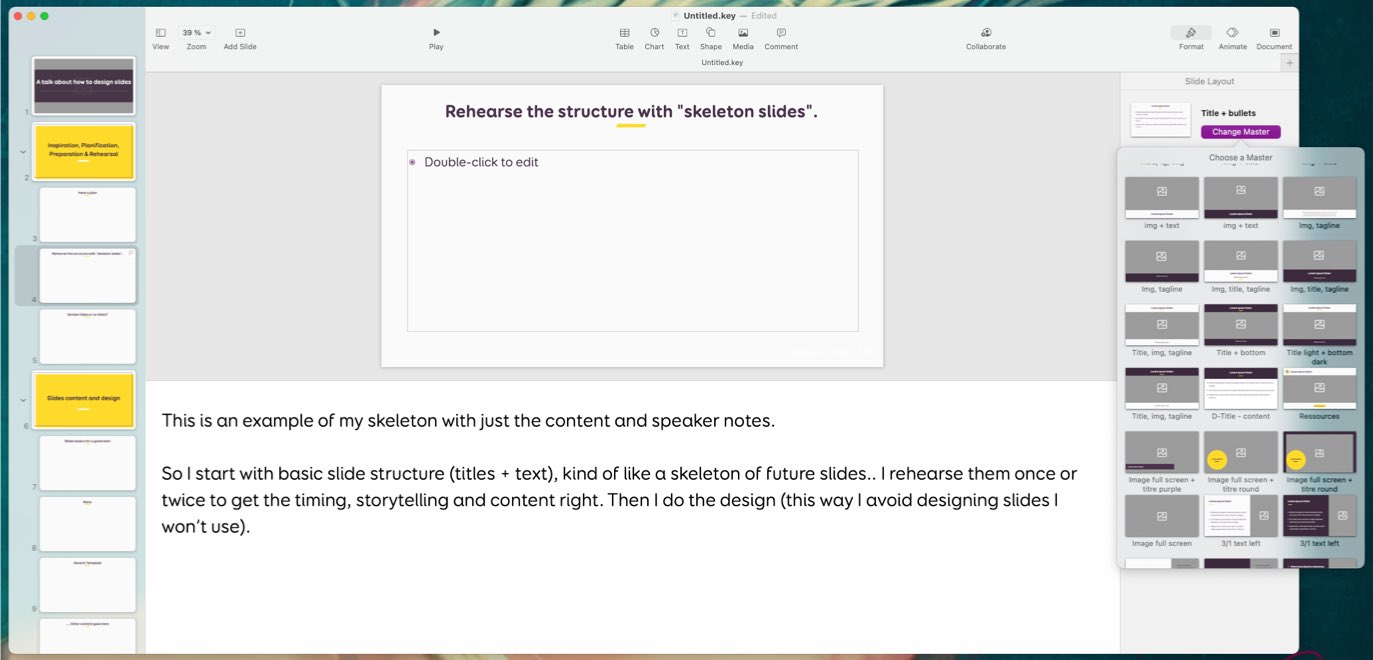Collapse the slide 2 group in navigator
This screenshot has height=660, width=1373.
[24, 152]
